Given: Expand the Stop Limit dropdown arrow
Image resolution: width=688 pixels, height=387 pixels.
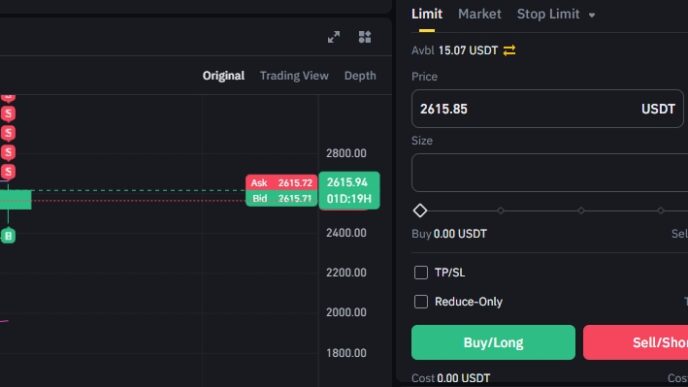Looking at the screenshot, I should pyautogui.click(x=592, y=15).
